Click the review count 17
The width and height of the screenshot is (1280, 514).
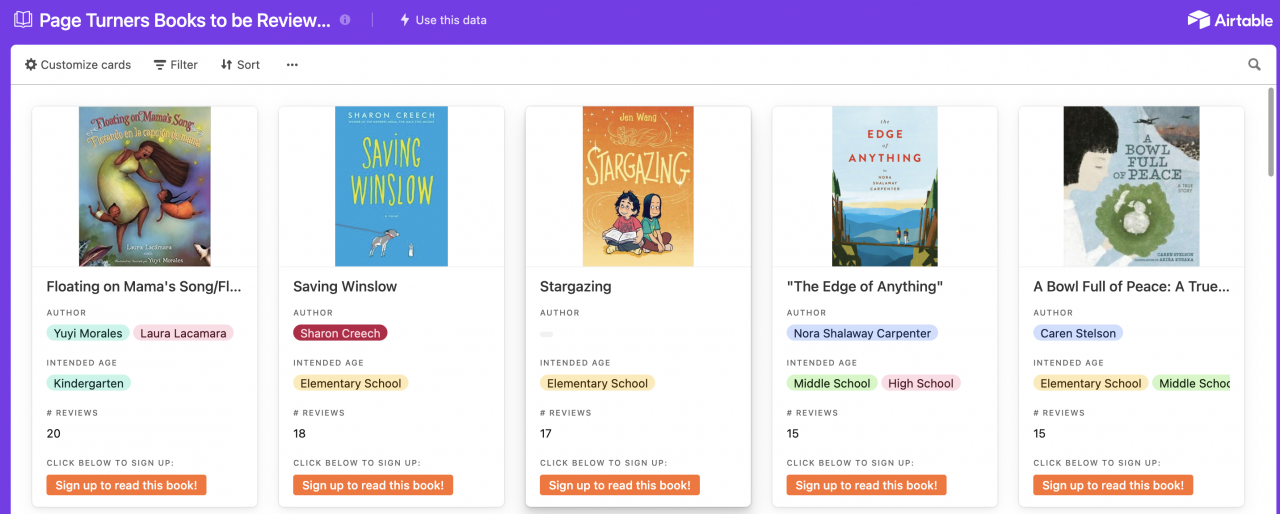pyautogui.click(x=546, y=434)
